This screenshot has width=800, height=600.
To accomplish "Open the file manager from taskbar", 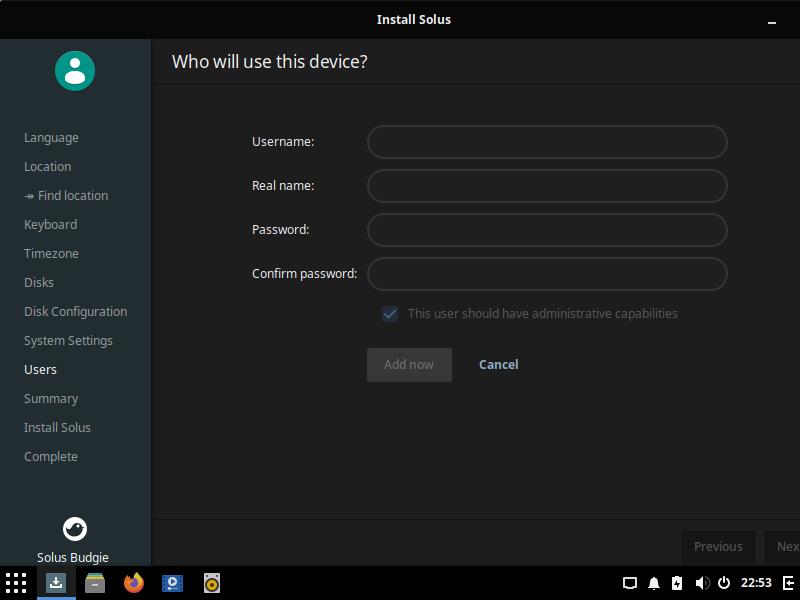I will [95, 583].
